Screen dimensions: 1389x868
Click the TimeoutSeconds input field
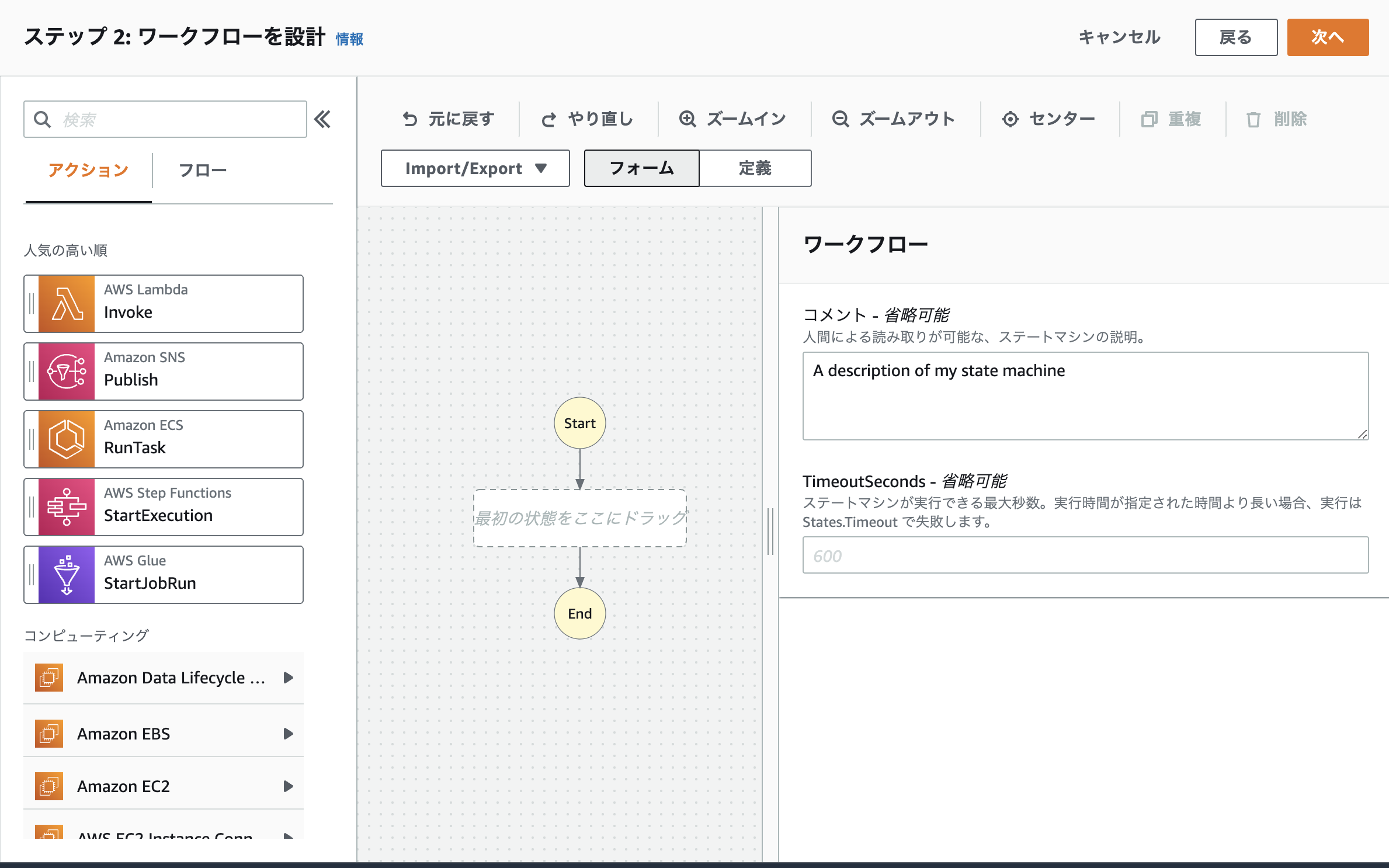(1085, 555)
